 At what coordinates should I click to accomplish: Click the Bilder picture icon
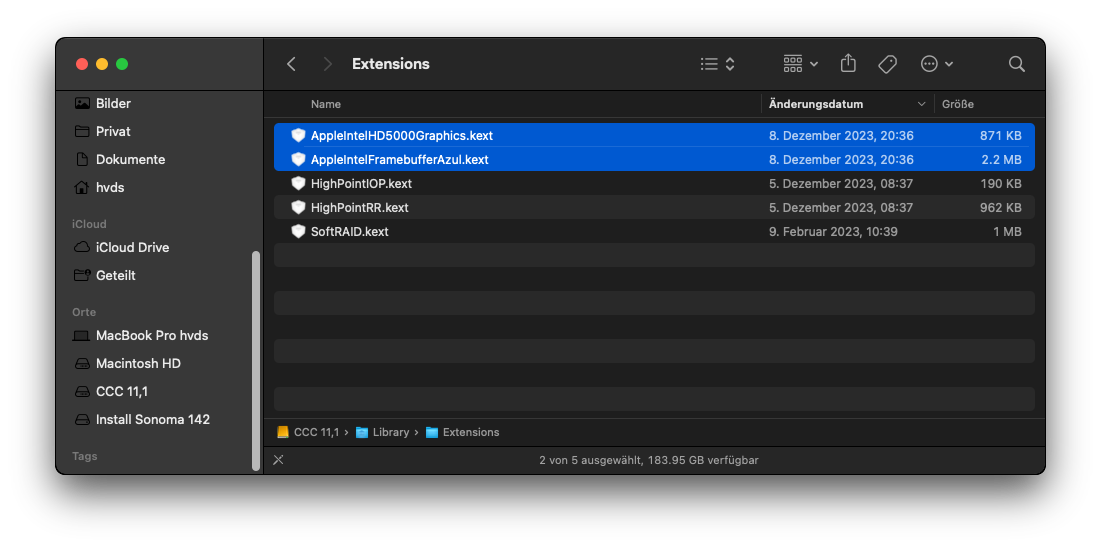click(82, 103)
